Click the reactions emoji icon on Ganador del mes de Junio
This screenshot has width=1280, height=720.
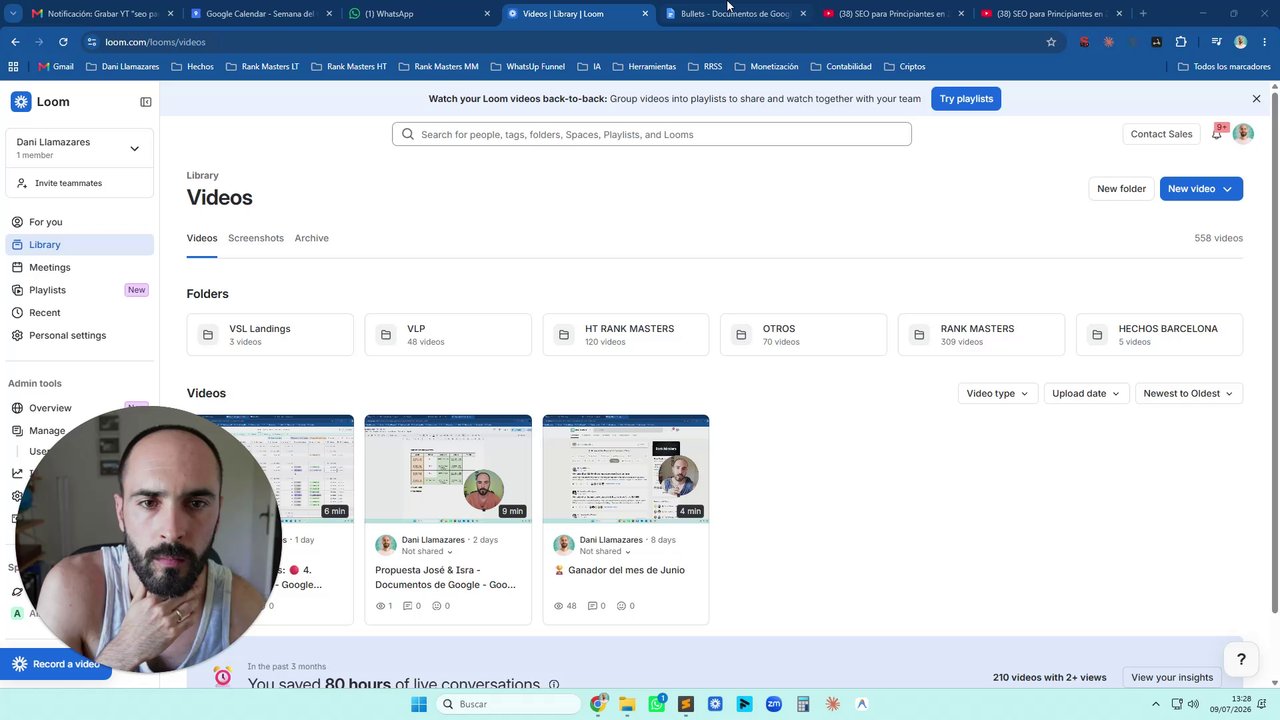pos(621,606)
